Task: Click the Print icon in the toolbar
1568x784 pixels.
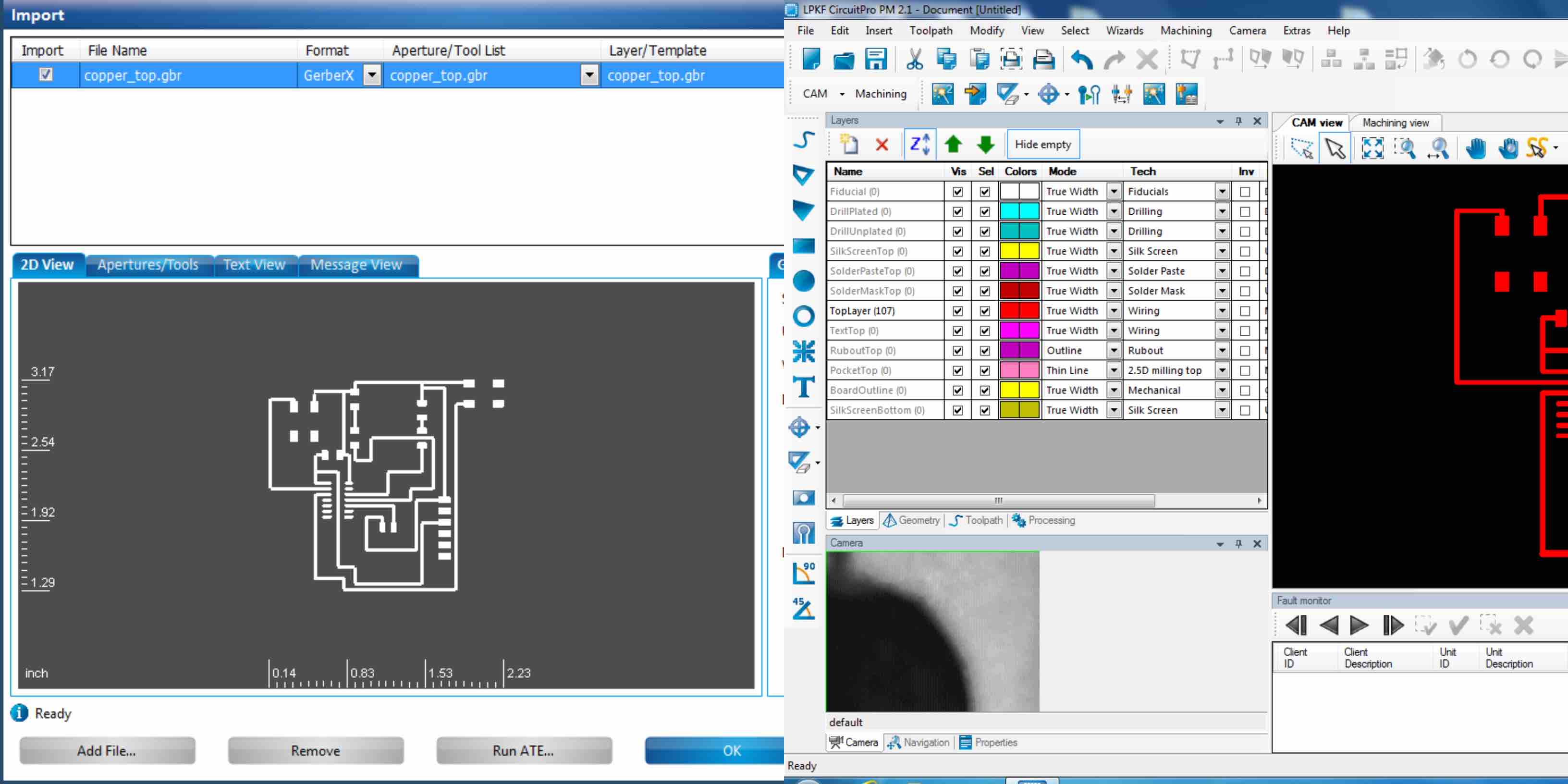Action: (x=1043, y=59)
